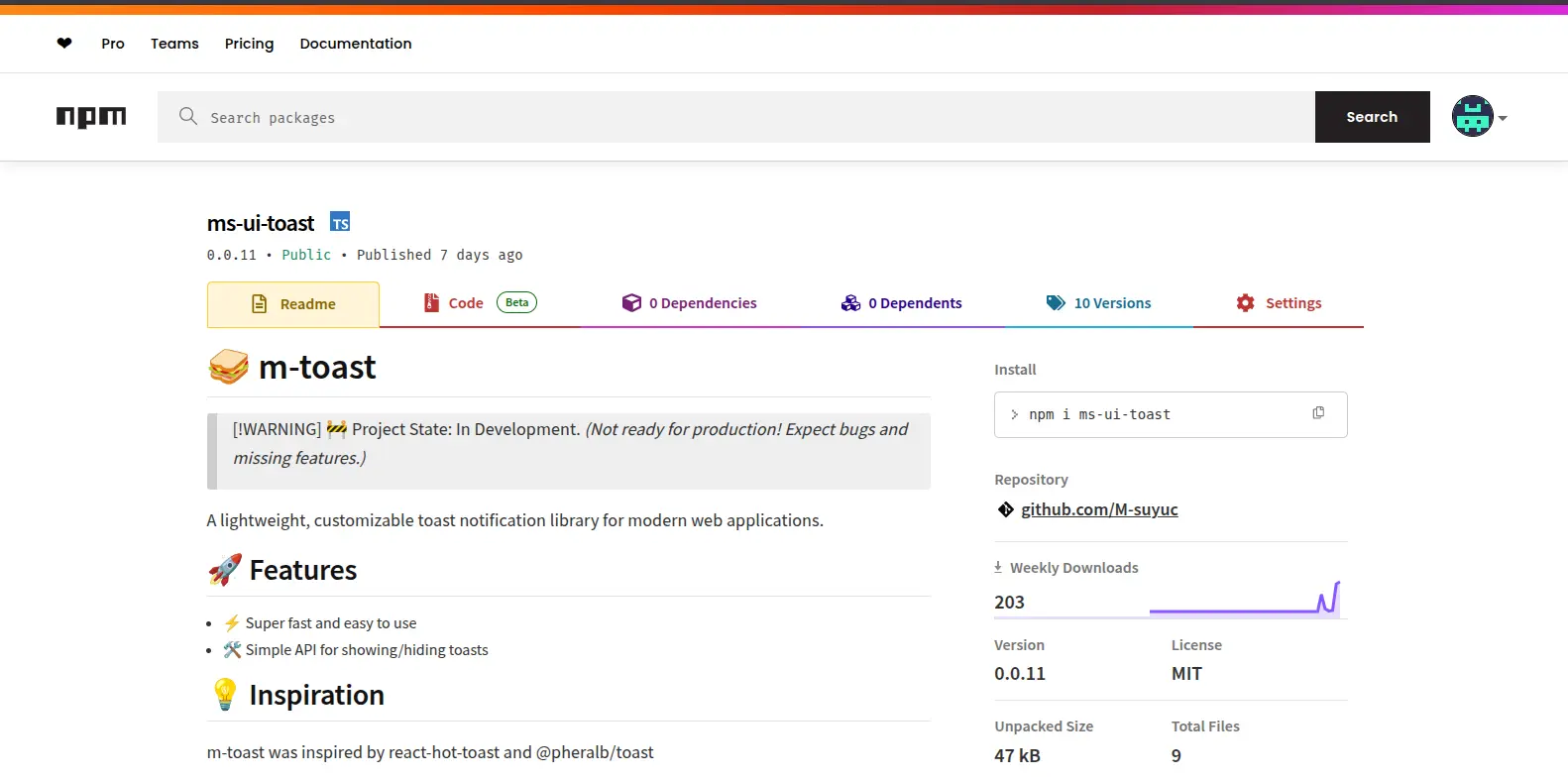Viewport: 1568px width, 779px height.
Task: Click the Settings gear icon
Action: point(1246,302)
